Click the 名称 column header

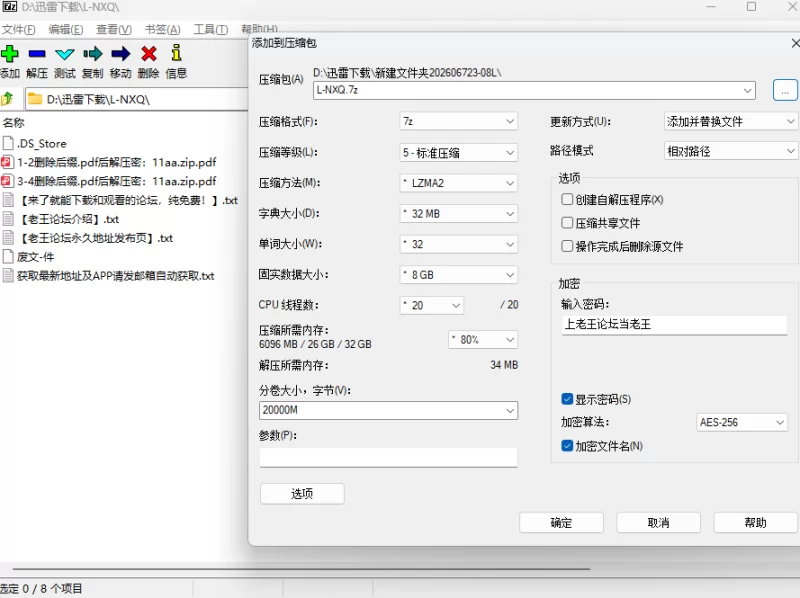click(x=13, y=122)
